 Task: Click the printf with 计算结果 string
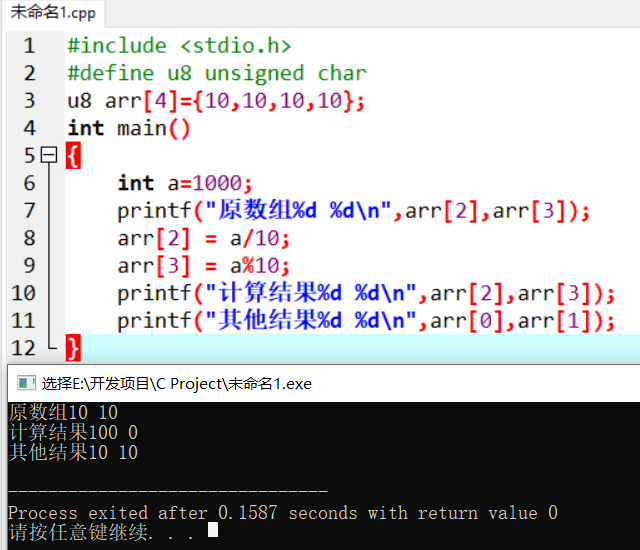point(366,294)
